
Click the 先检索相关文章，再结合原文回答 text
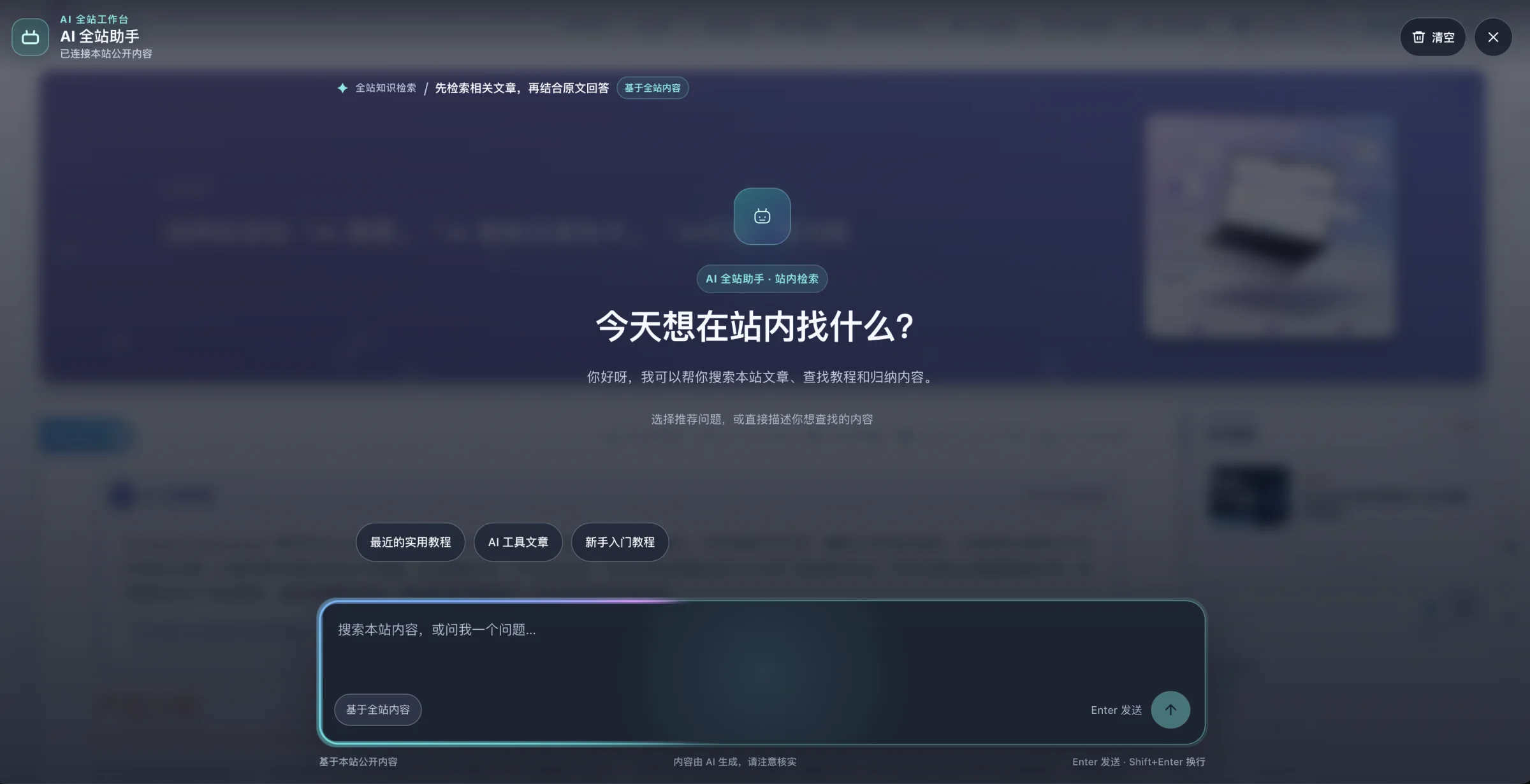point(522,88)
